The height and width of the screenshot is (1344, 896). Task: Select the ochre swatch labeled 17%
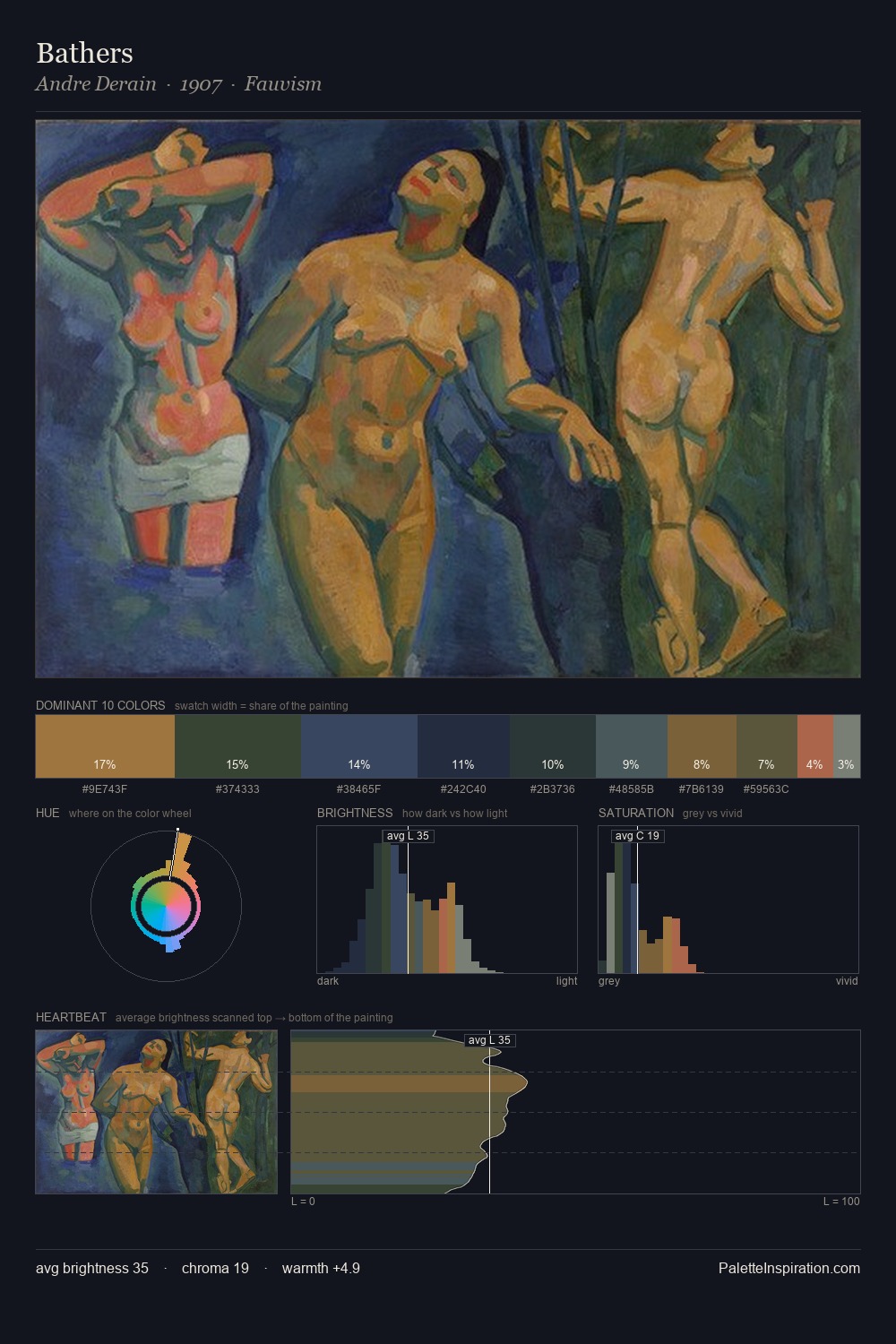tap(105, 745)
